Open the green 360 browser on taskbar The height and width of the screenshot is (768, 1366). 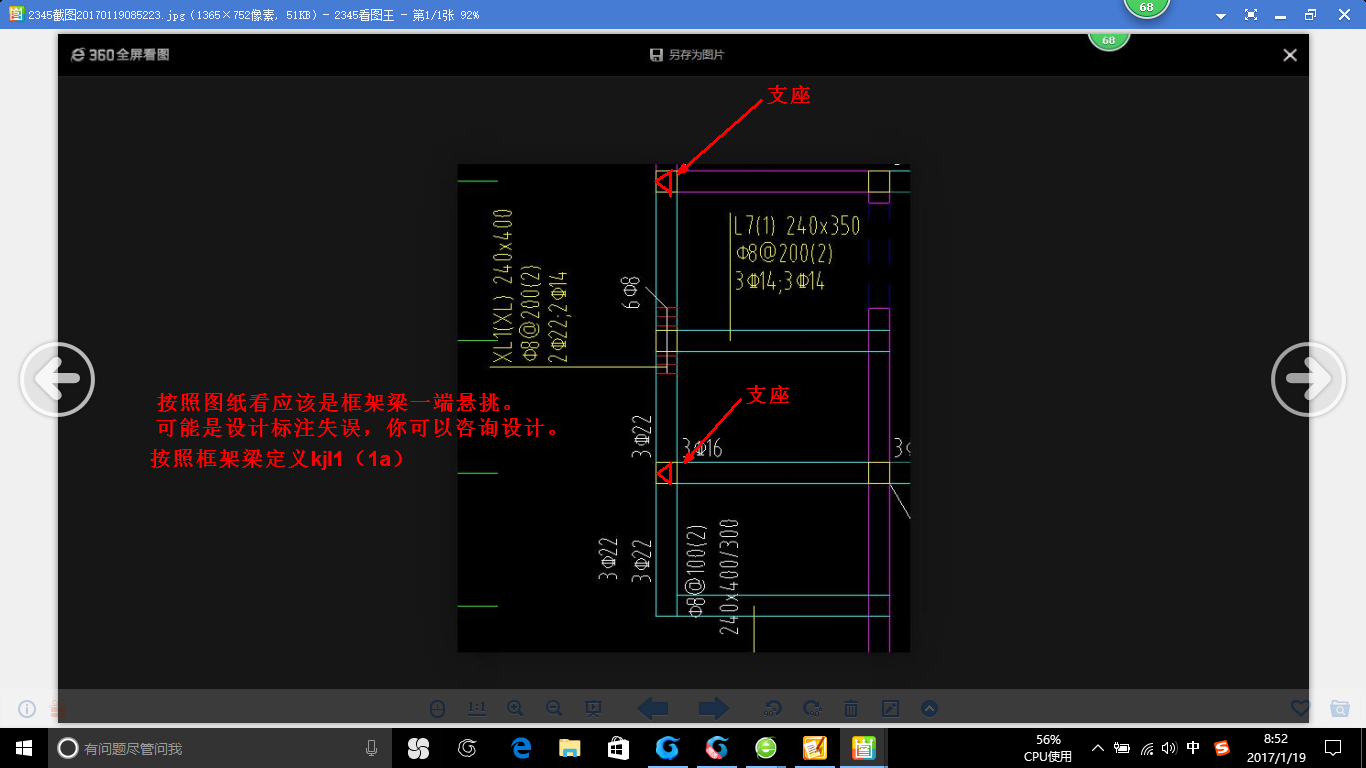(x=765, y=748)
